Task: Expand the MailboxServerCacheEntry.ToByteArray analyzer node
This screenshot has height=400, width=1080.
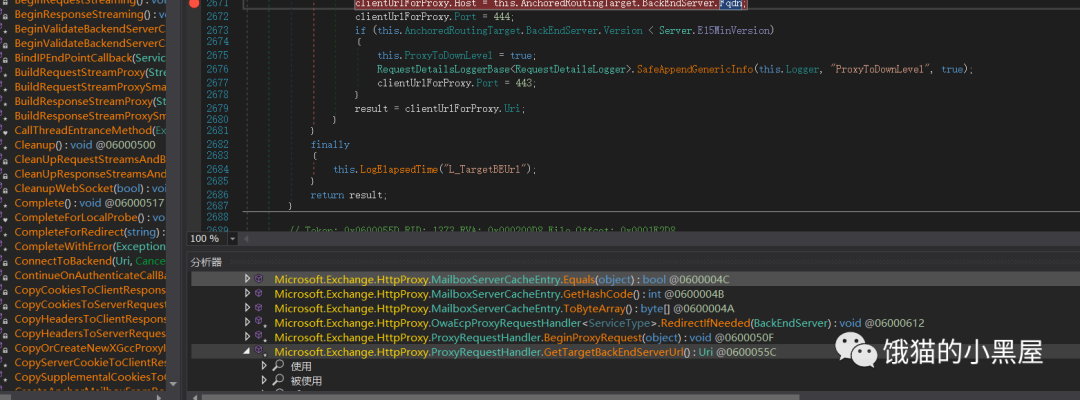Action: coord(248,308)
